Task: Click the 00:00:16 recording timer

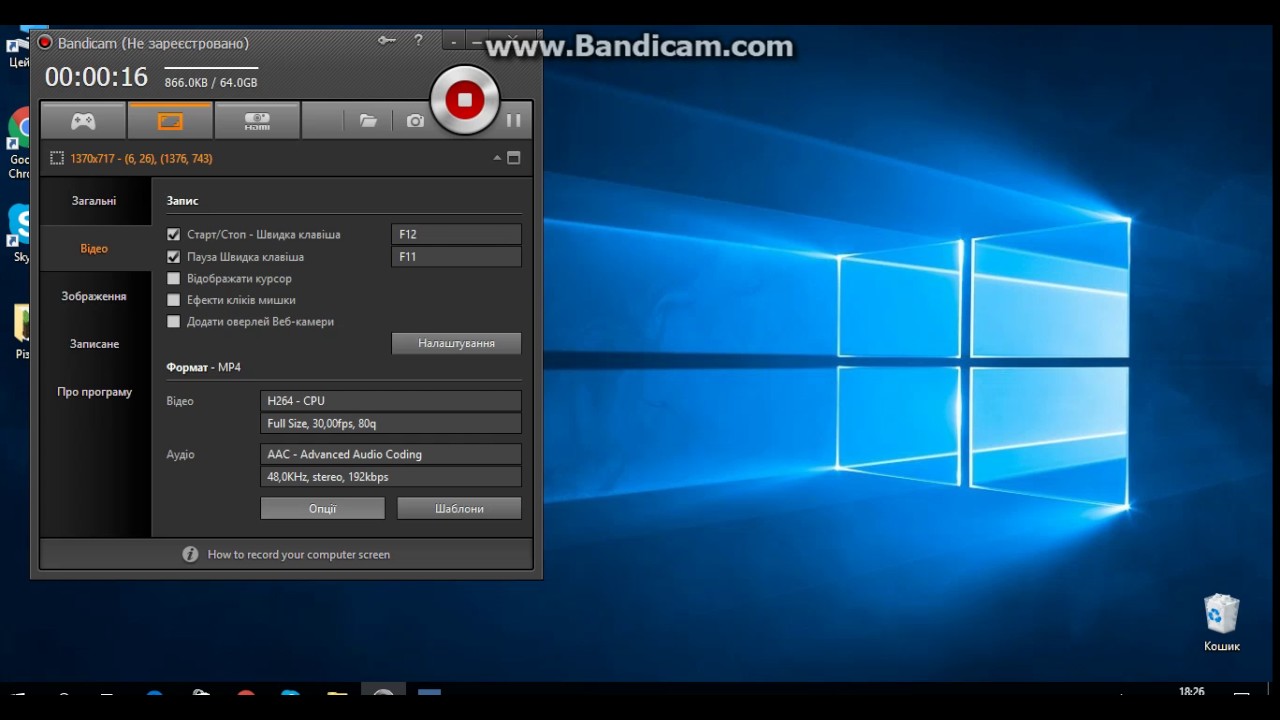Action: coord(96,77)
